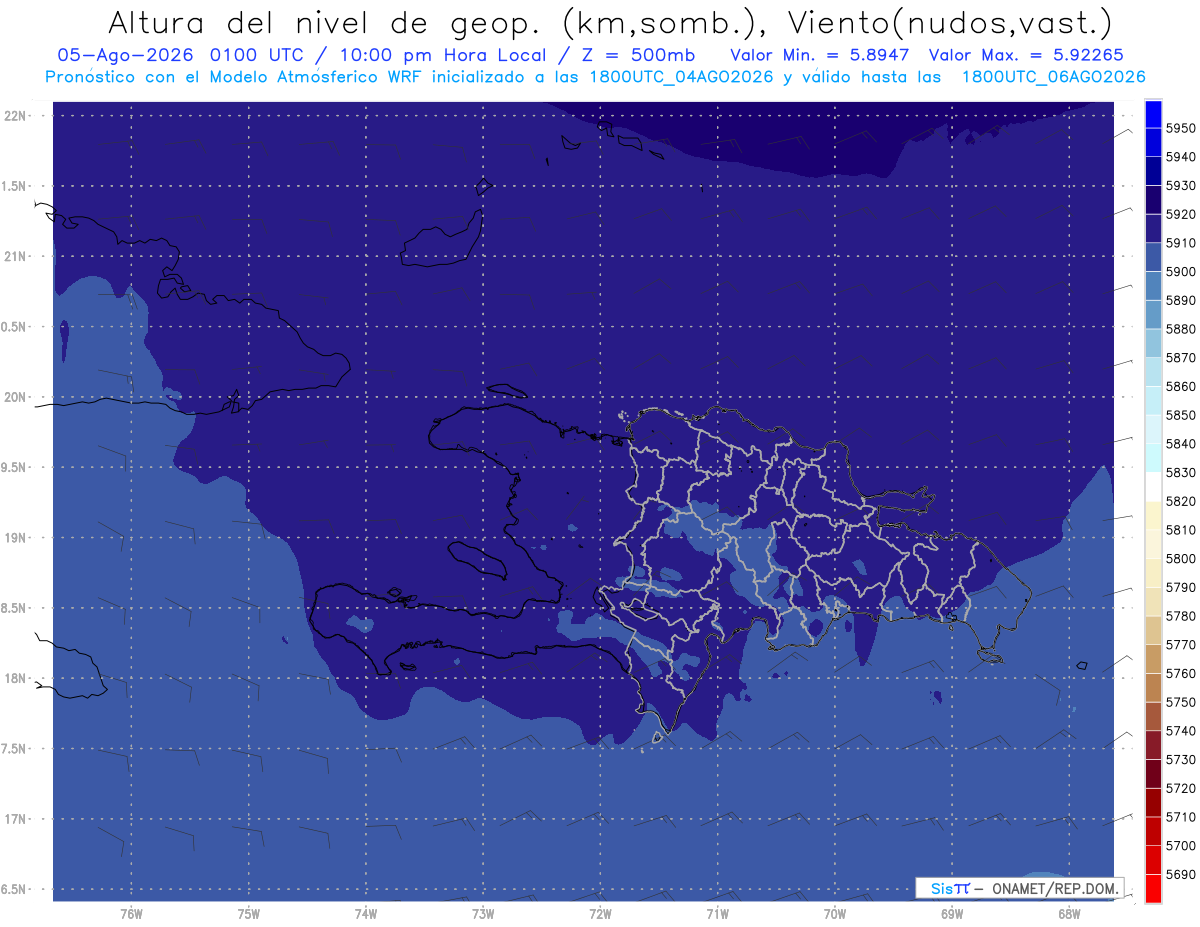Click the '5950' colorbar label
Viewport: 1200px width, 927px height.
[x=1180, y=128]
